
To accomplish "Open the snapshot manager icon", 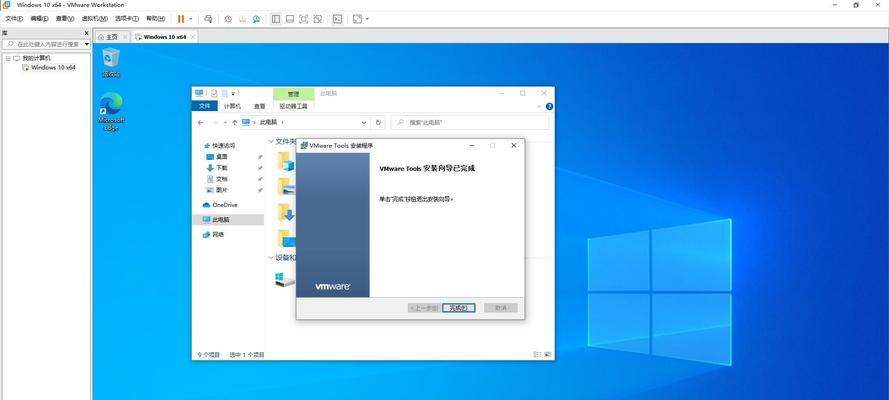I will pyautogui.click(x=256, y=19).
